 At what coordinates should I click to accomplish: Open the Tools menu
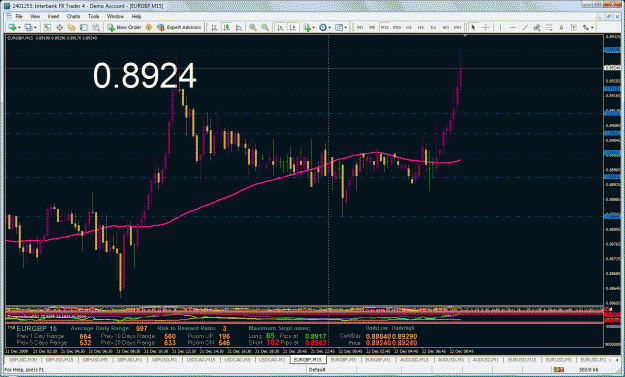(94, 16)
